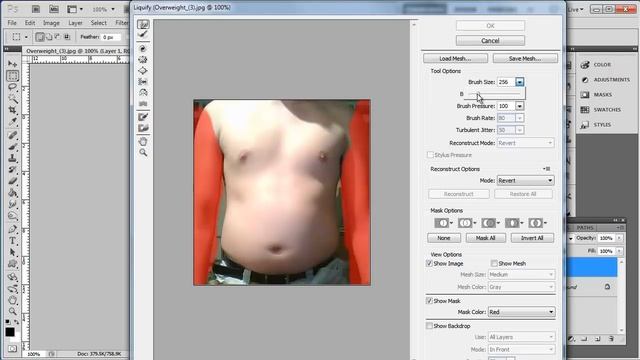The height and width of the screenshot is (360, 640).
Task: Select the Hand tool in Liquify
Action: pos(143,142)
